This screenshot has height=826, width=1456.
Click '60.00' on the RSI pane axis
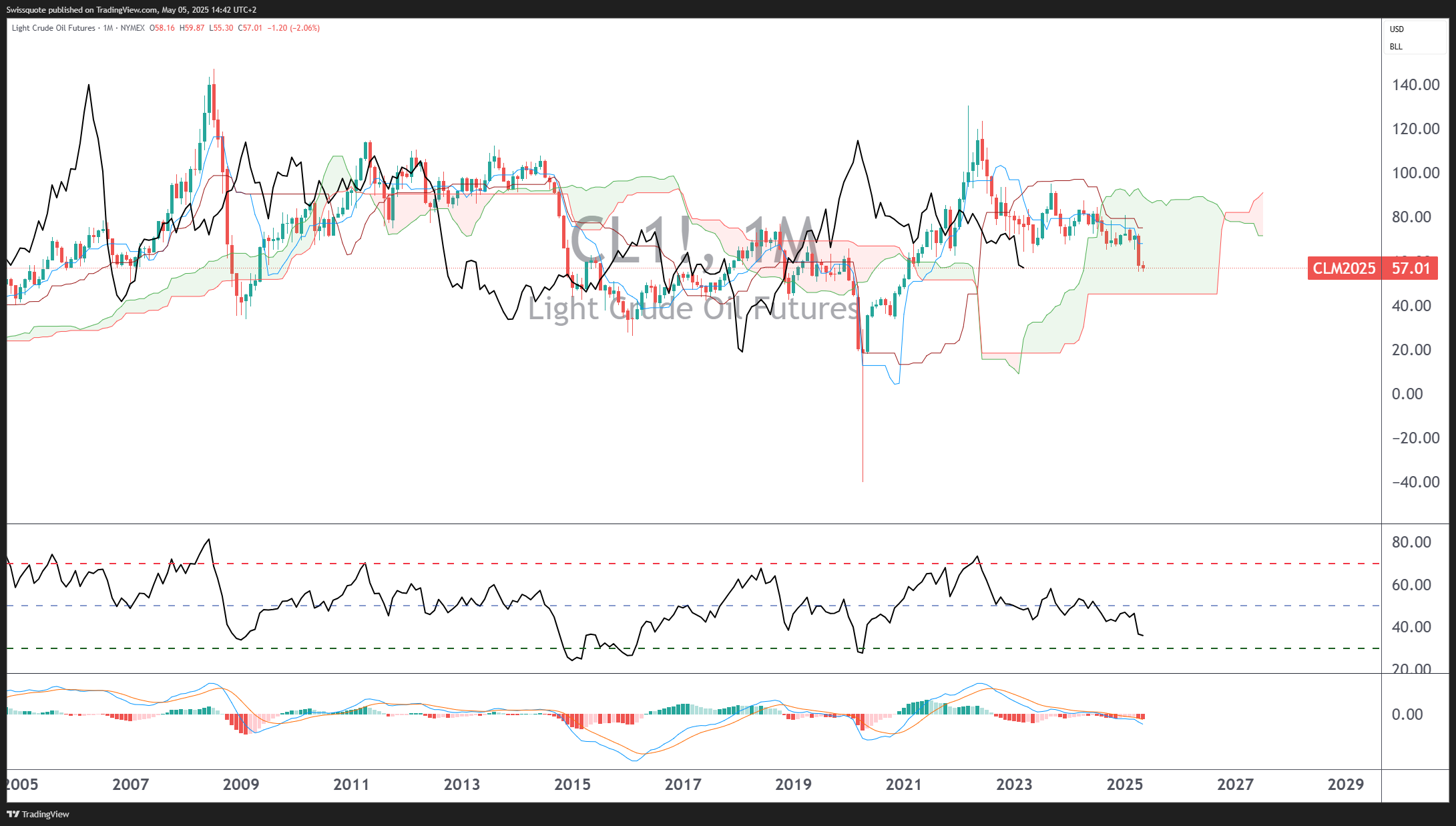point(1411,585)
